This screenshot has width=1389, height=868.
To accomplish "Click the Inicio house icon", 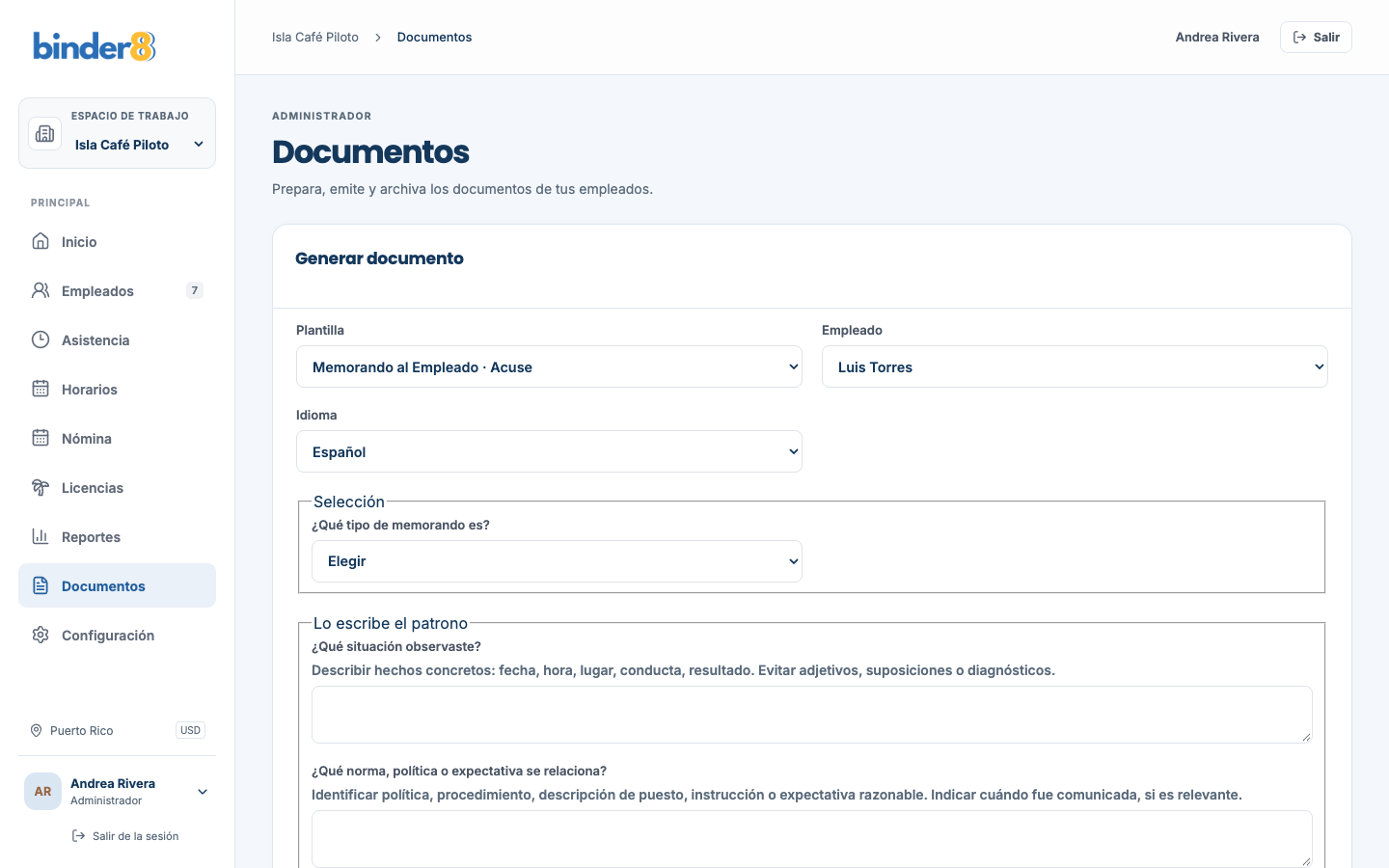I will 41,241.
